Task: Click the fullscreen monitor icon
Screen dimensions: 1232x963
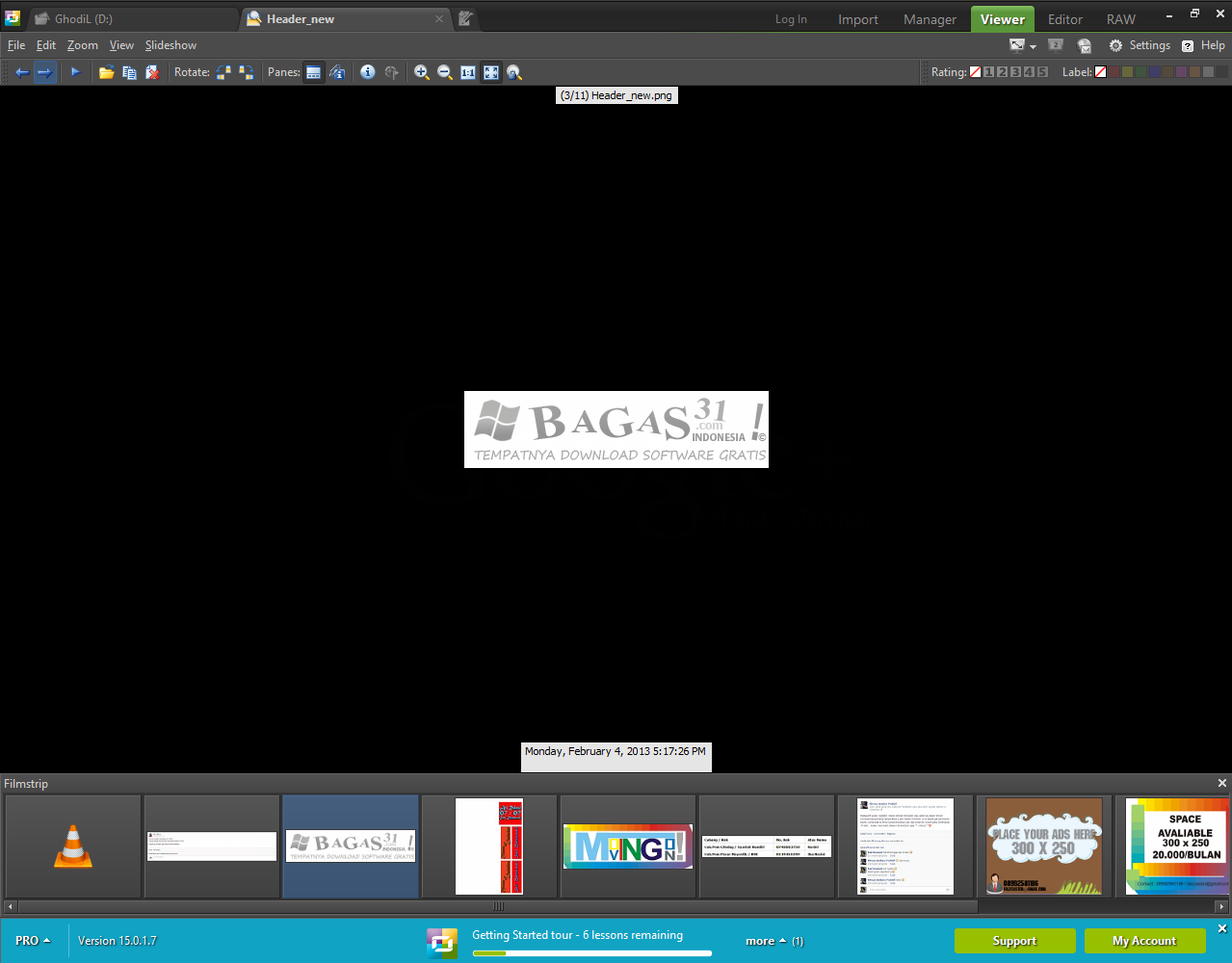Action: [x=1017, y=45]
